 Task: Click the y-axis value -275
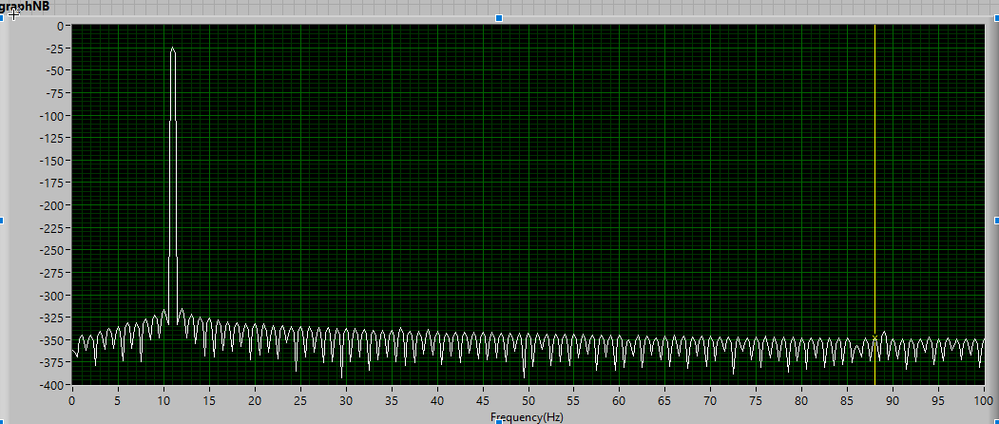[x=54, y=273]
